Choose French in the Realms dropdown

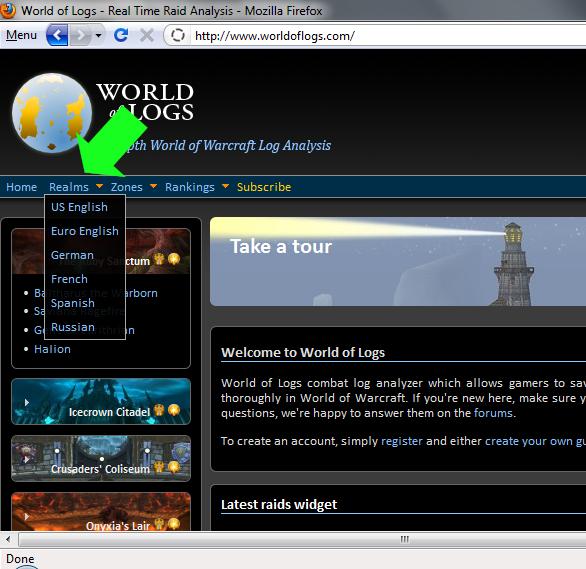[69, 279]
